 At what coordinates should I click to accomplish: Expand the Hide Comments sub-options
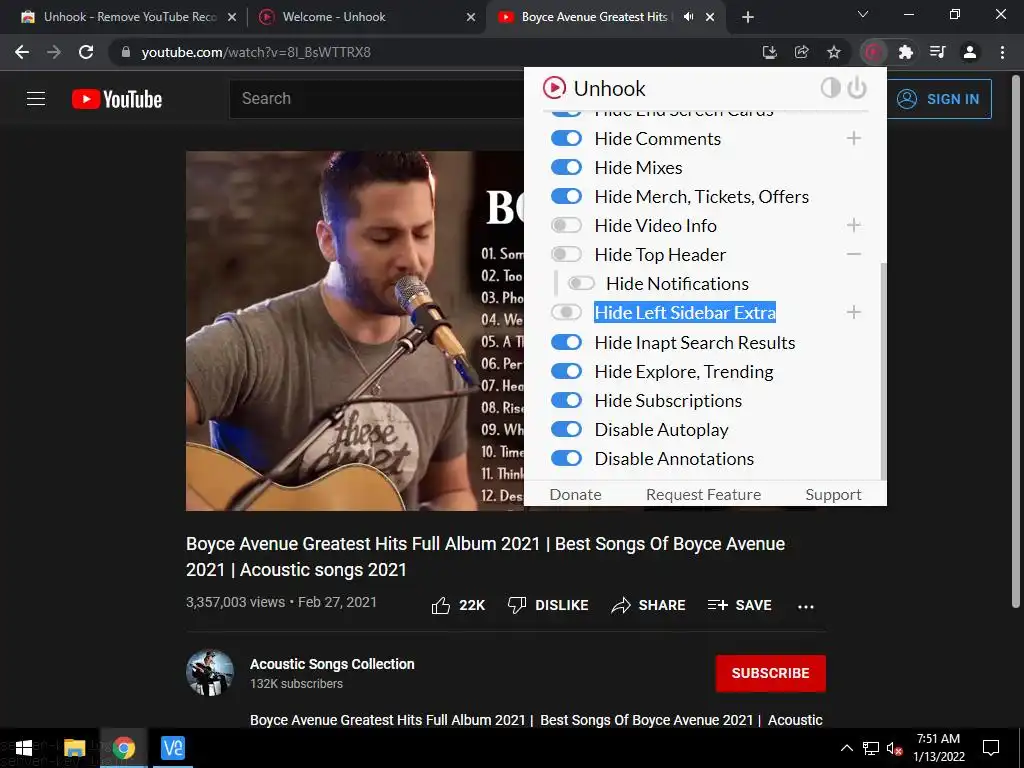coord(854,138)
